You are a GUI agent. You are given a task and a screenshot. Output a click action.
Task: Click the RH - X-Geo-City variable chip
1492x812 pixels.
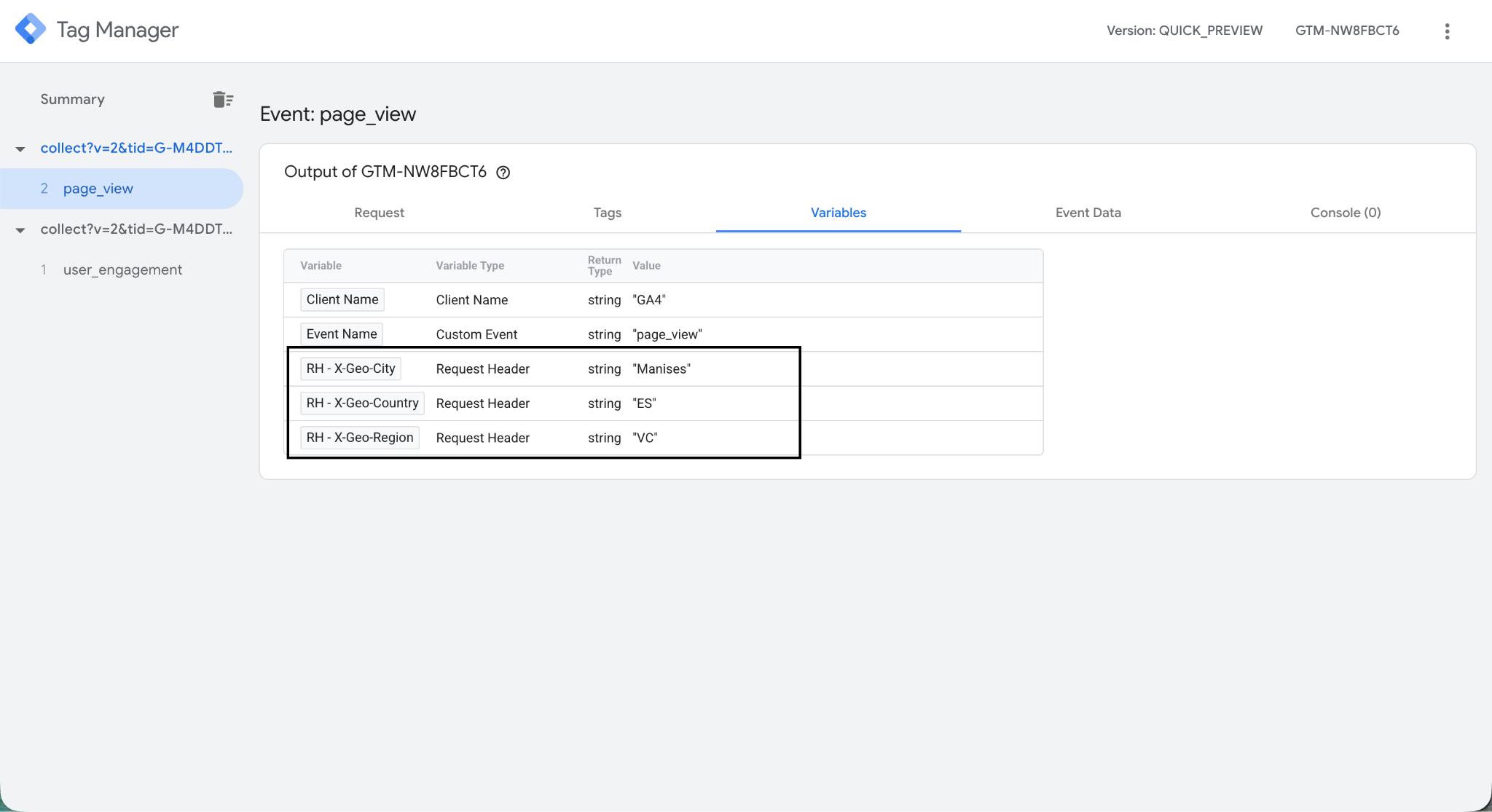coord(350,368)
